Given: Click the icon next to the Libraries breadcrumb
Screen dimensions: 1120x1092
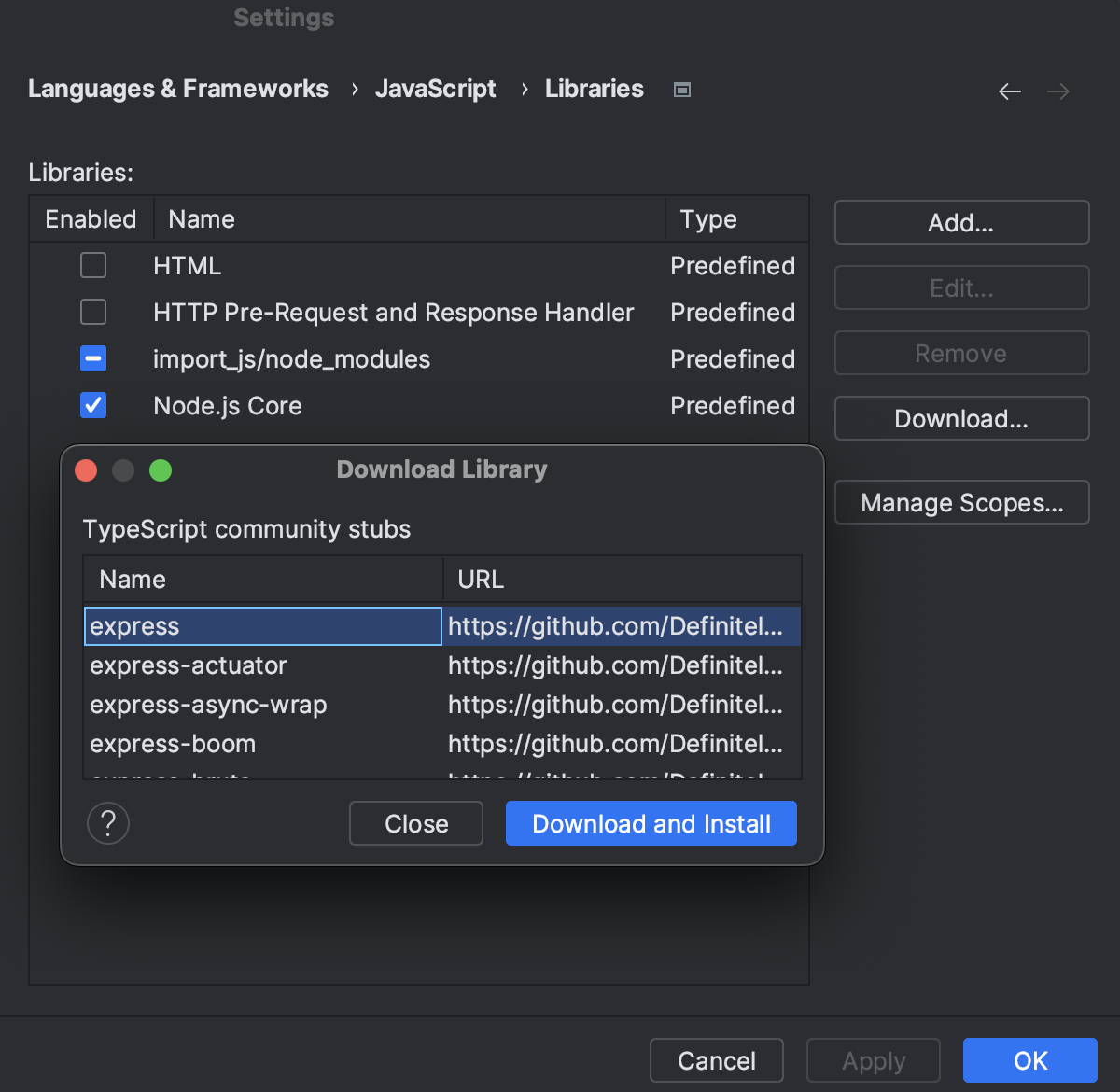Looking at the screenshot, I should [681, 89].
